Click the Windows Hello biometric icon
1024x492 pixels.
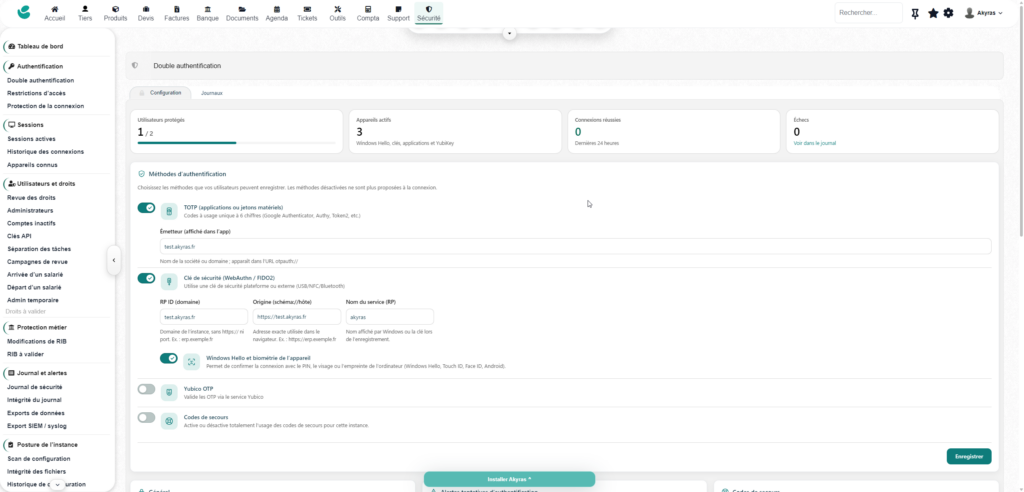point(191,362)
